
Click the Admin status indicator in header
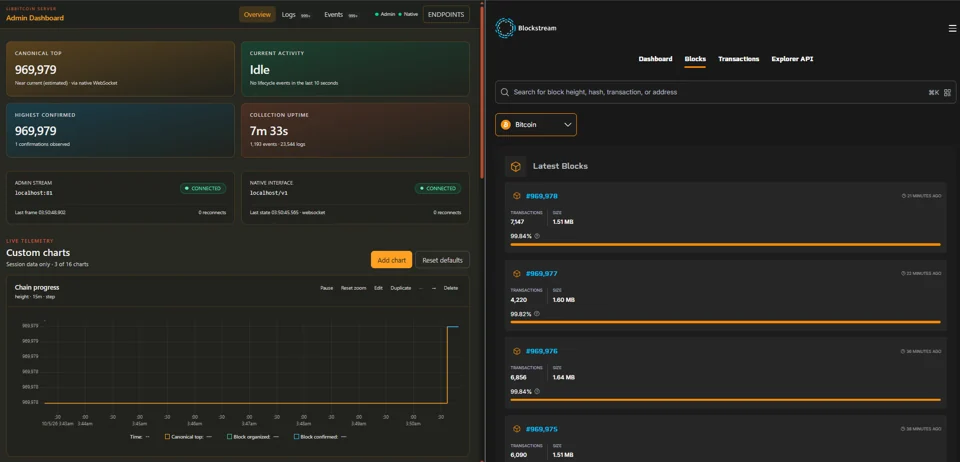(385, 14)
